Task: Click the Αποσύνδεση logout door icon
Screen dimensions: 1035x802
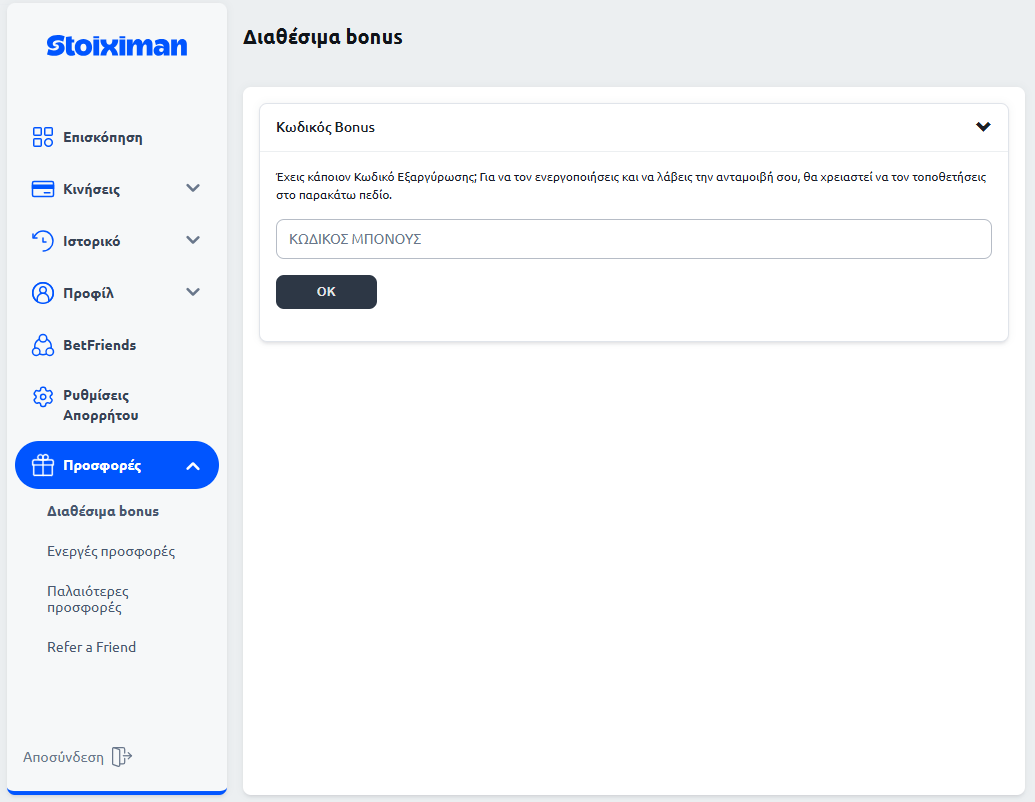Action: (x=122, y=757)
